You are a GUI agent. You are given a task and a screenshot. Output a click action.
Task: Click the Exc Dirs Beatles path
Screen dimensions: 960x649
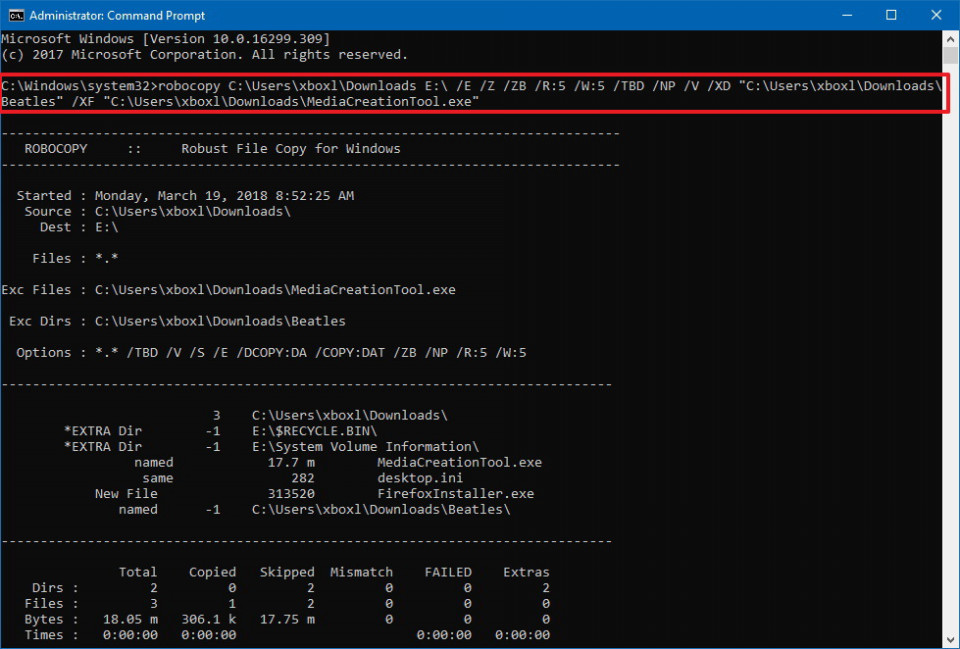(x=220, y=321)
